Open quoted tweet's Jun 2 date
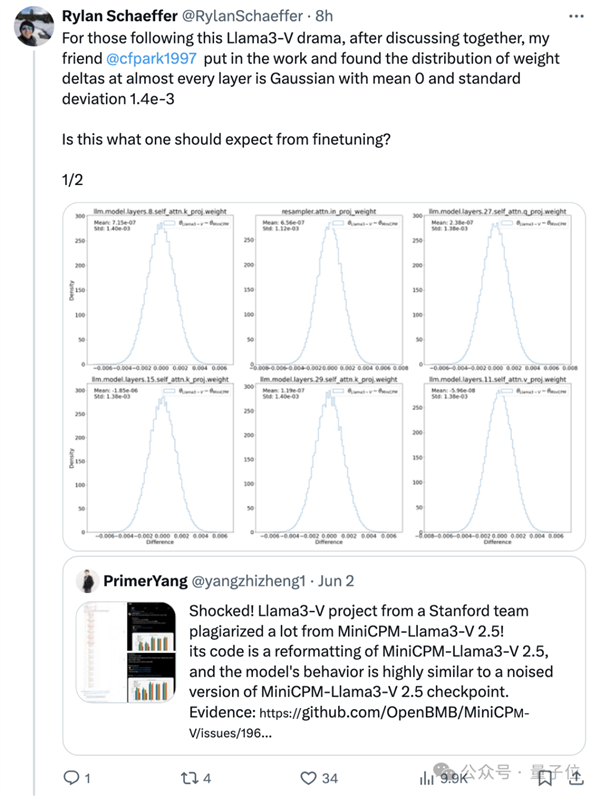Image resolution: width=600 pixels, height=796 pixels. click(336, 581)
